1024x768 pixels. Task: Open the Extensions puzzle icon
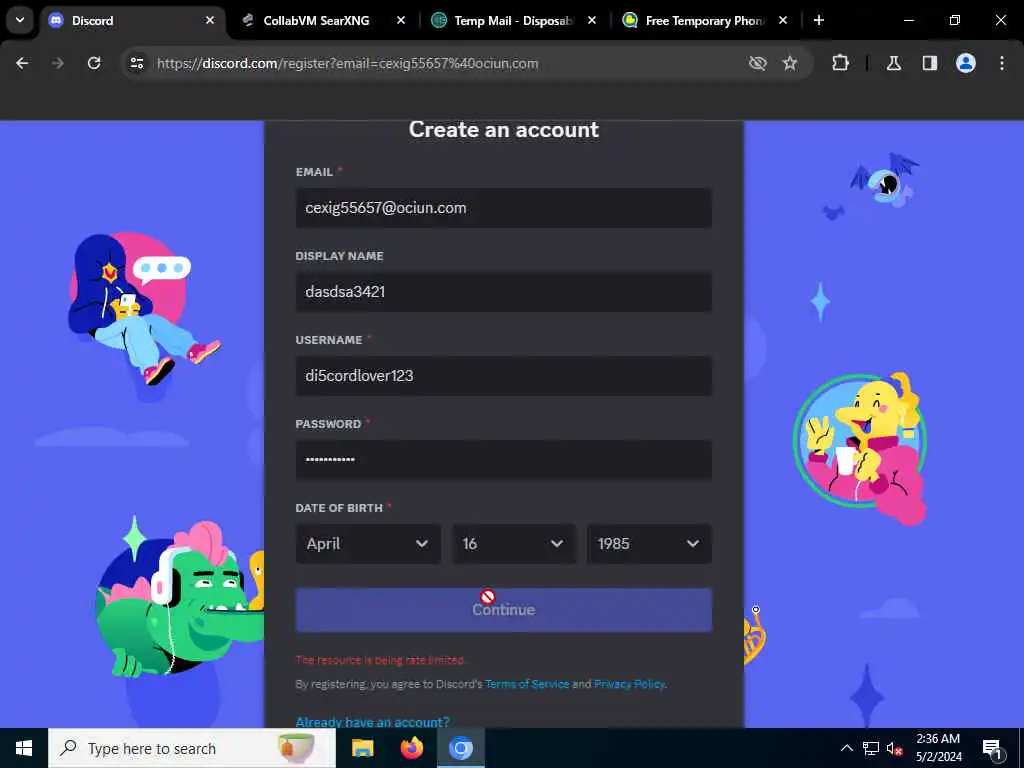pyautogui.click(x=840, y=63)
